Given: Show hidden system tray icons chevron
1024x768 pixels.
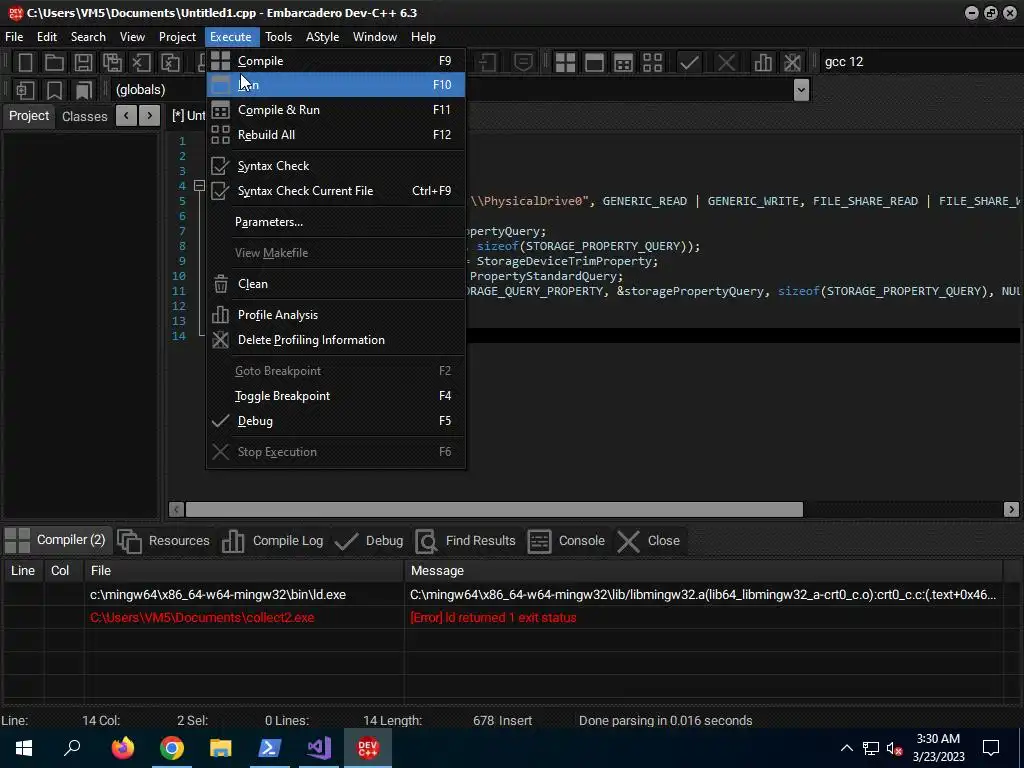Looking at the screenshot, I should click(x=846, y=748).
